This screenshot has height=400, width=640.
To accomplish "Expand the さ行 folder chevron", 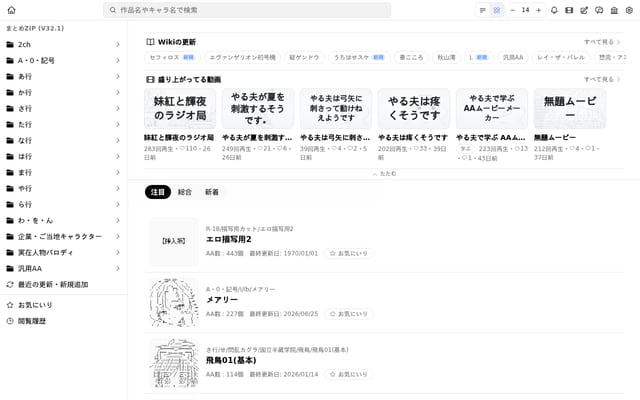I will tap(118, 109).
